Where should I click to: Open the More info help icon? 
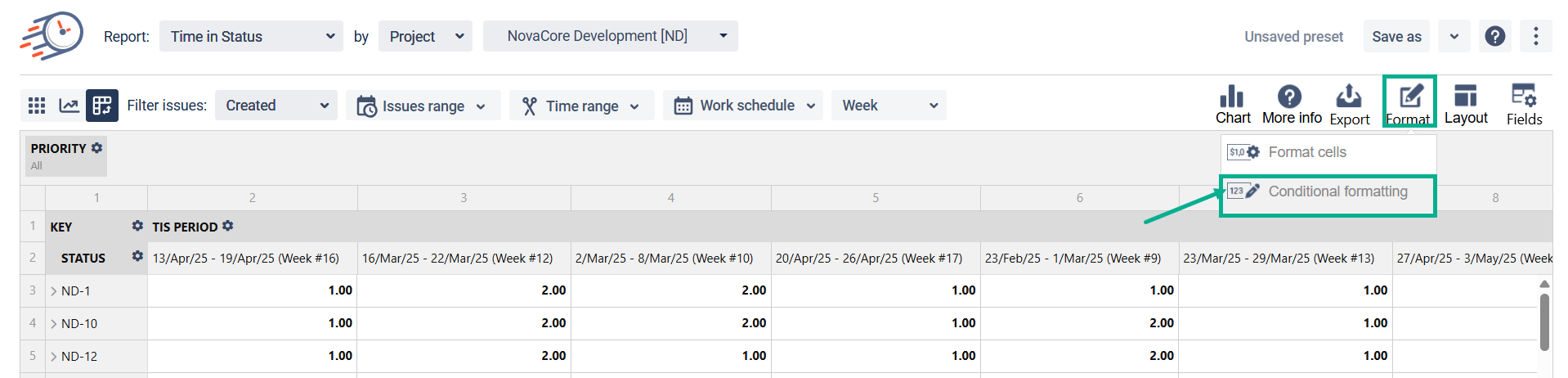(x=1290, y=97)
